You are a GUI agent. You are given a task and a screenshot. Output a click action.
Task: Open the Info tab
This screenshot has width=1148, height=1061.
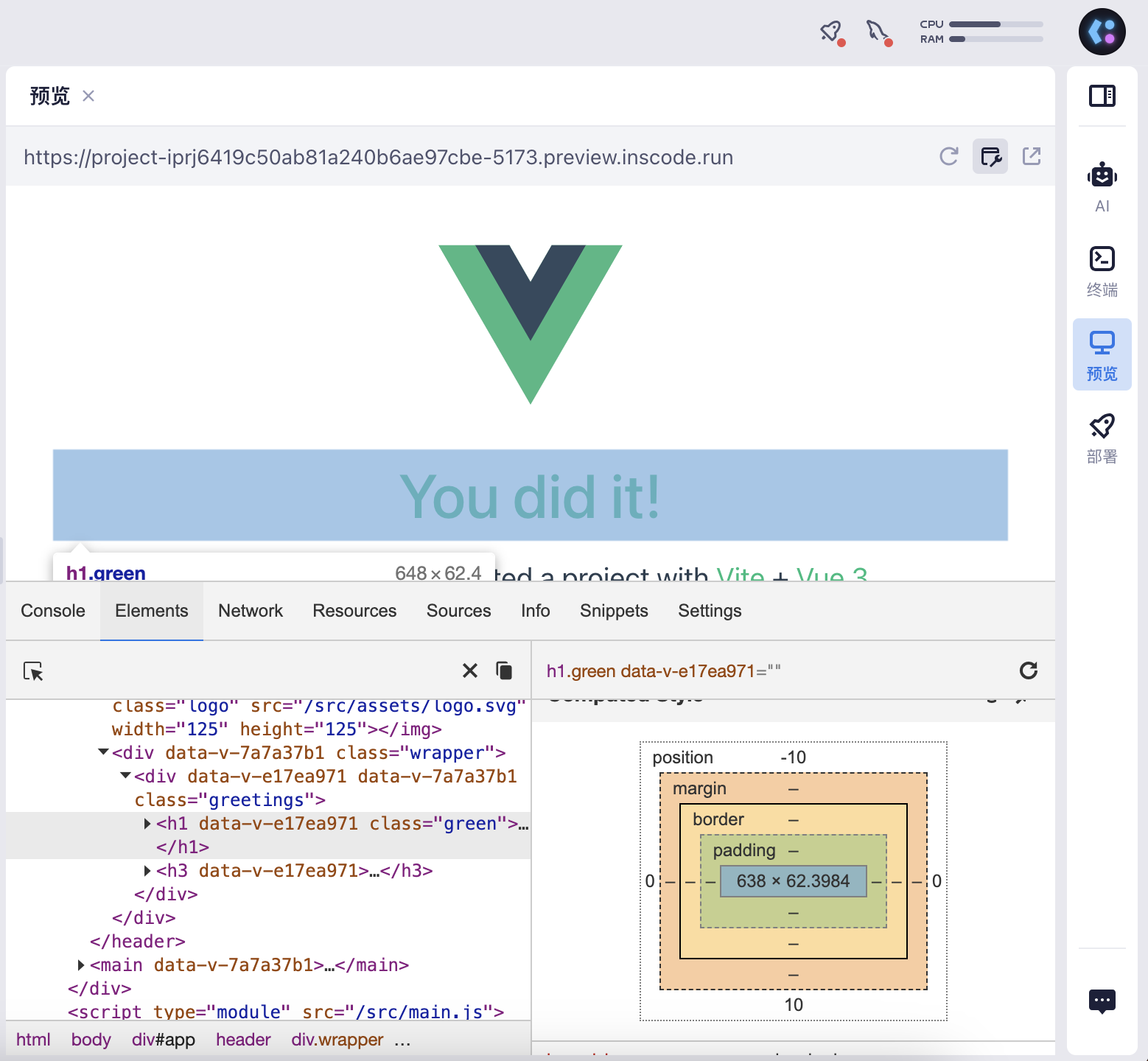click(536, 611)
